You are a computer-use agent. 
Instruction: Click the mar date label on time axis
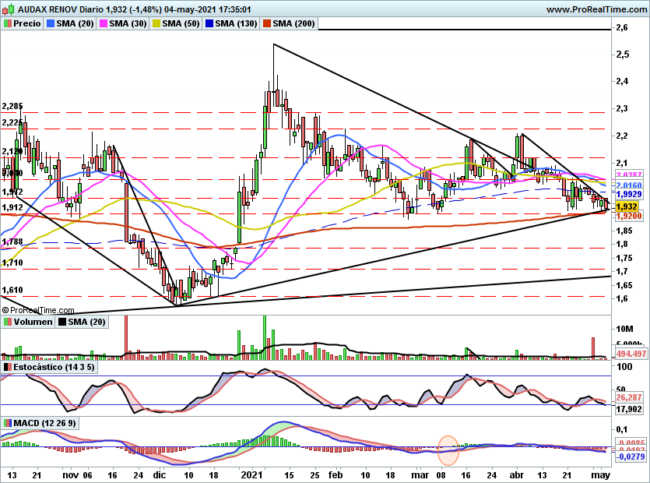pos(422,475)
